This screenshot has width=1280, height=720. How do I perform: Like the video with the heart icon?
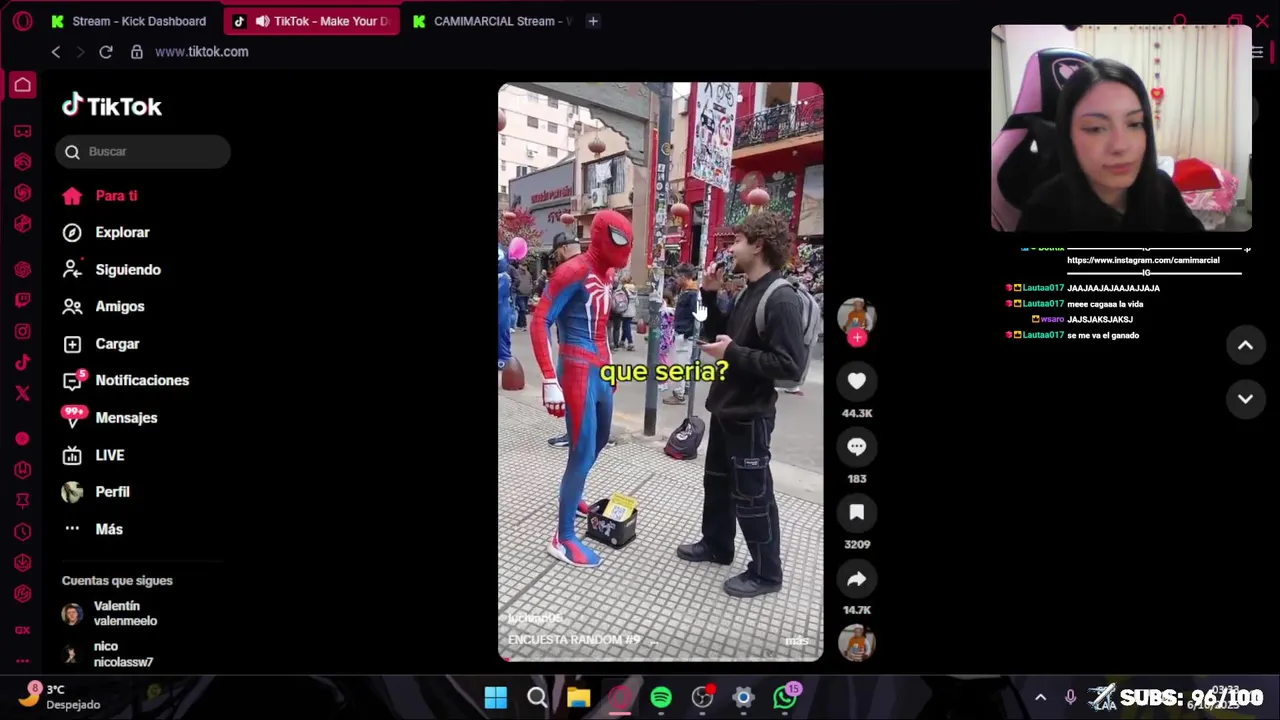tap(857, 381)
